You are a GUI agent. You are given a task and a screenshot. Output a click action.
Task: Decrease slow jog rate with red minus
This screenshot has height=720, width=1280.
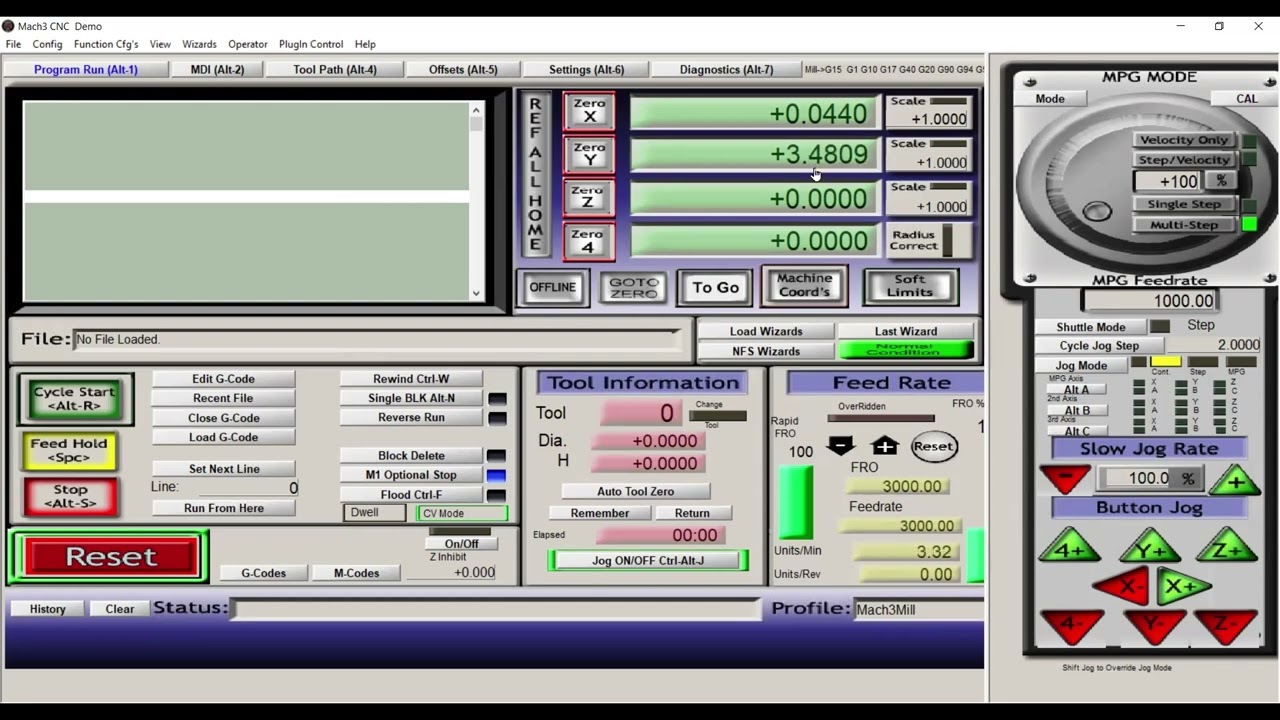click(x=1065, y=480)
